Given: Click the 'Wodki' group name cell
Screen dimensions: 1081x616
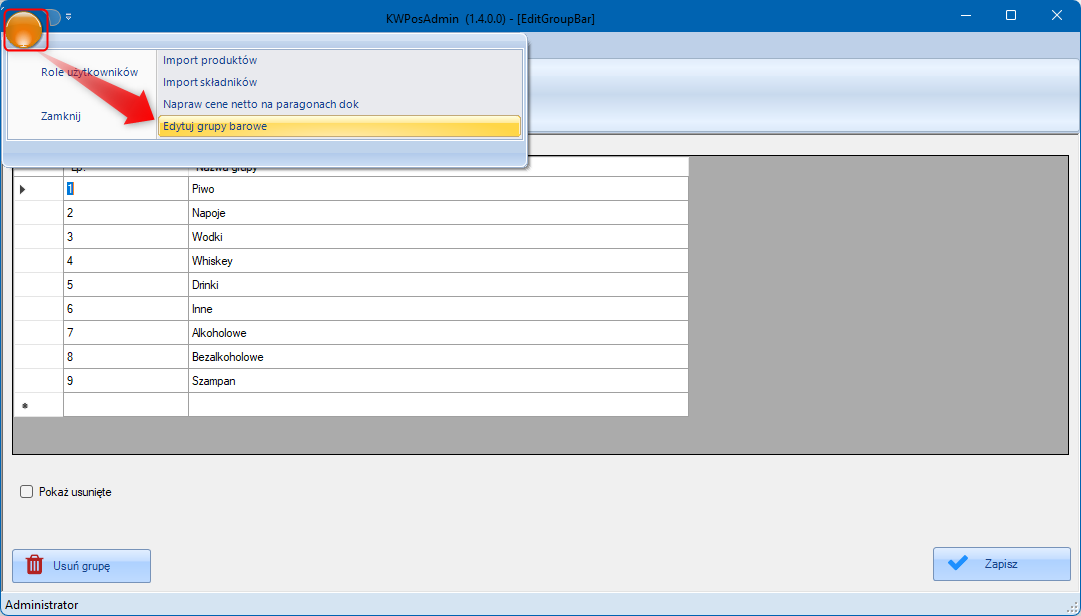Looking at the screenshot, I should tap(437, 237).
